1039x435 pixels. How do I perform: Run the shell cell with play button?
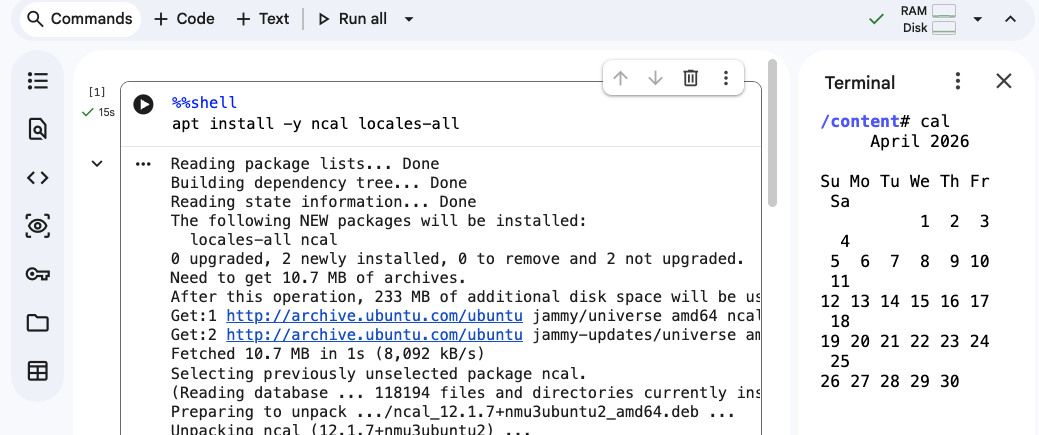tap(143, 104)
